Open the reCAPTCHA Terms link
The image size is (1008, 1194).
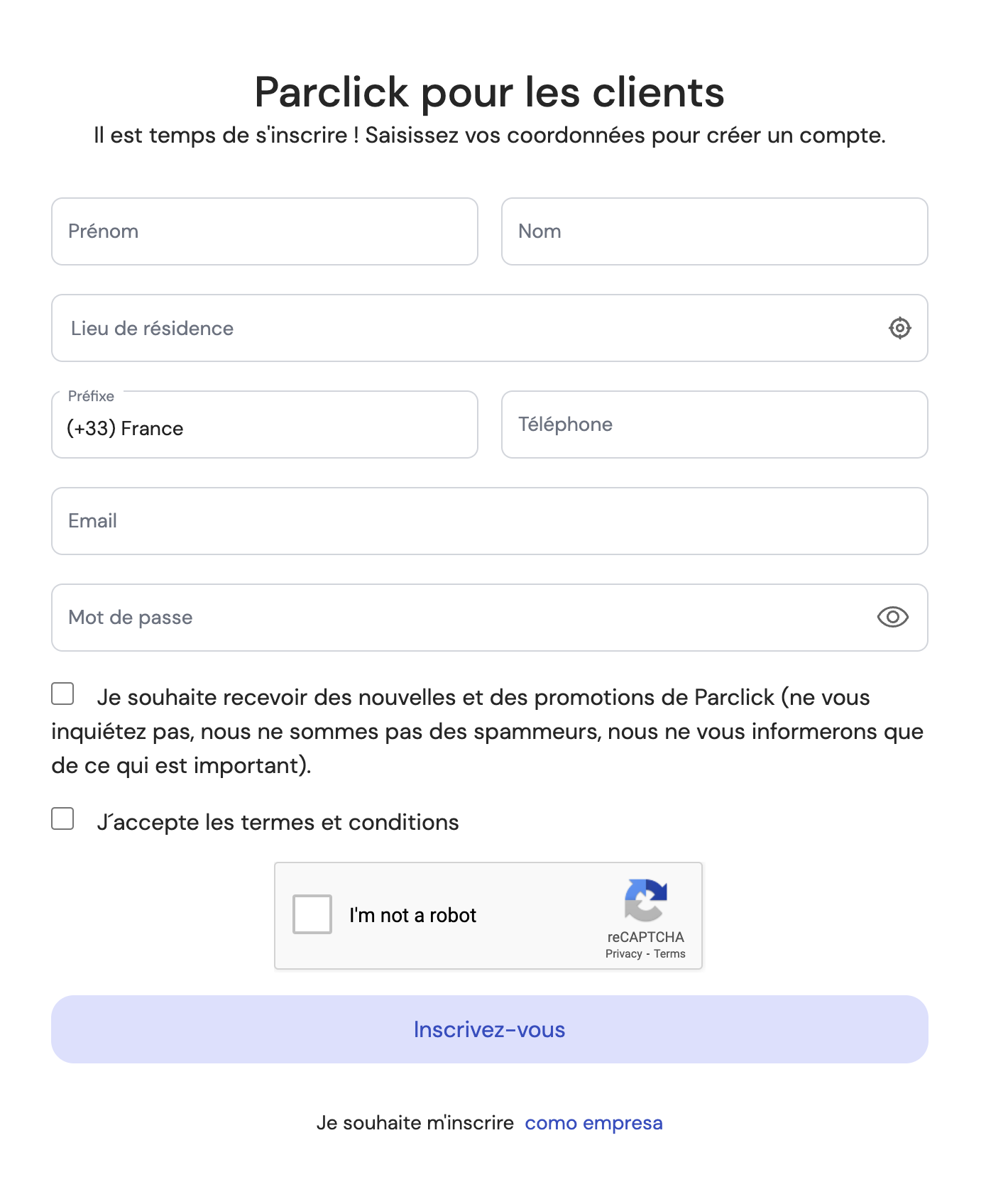pyautogui.click(x=669, y=954)
